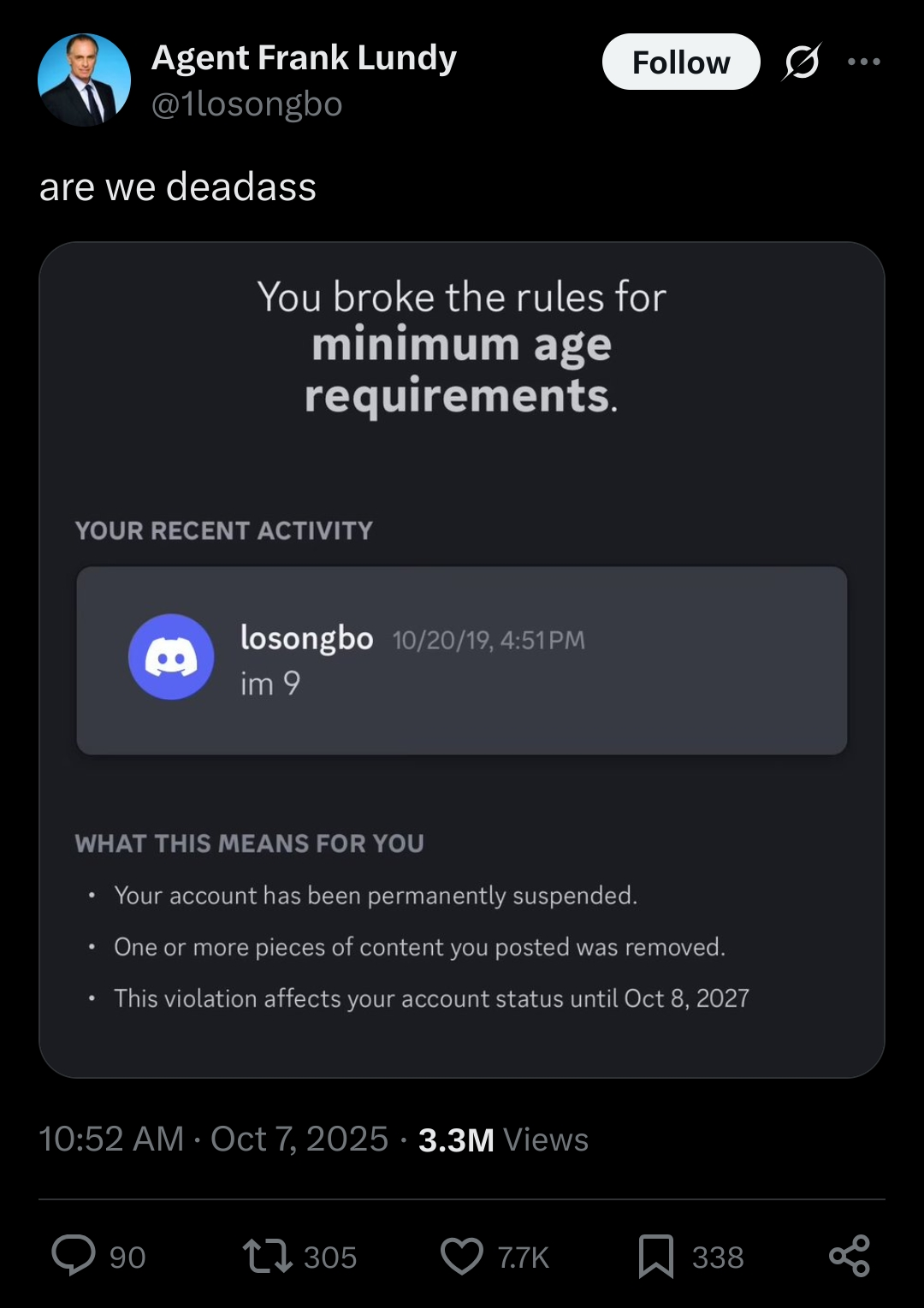Click the Follow button

coord(680,62)
